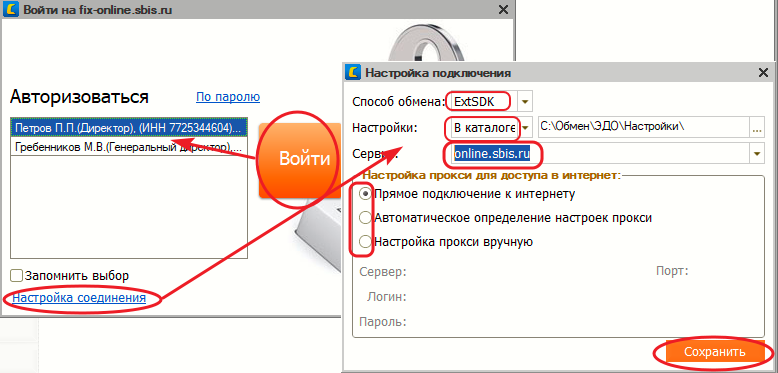Screen dimensions: 778x373
Task: Choose Настройка прокси вручную option
Action: click(365, 242)
